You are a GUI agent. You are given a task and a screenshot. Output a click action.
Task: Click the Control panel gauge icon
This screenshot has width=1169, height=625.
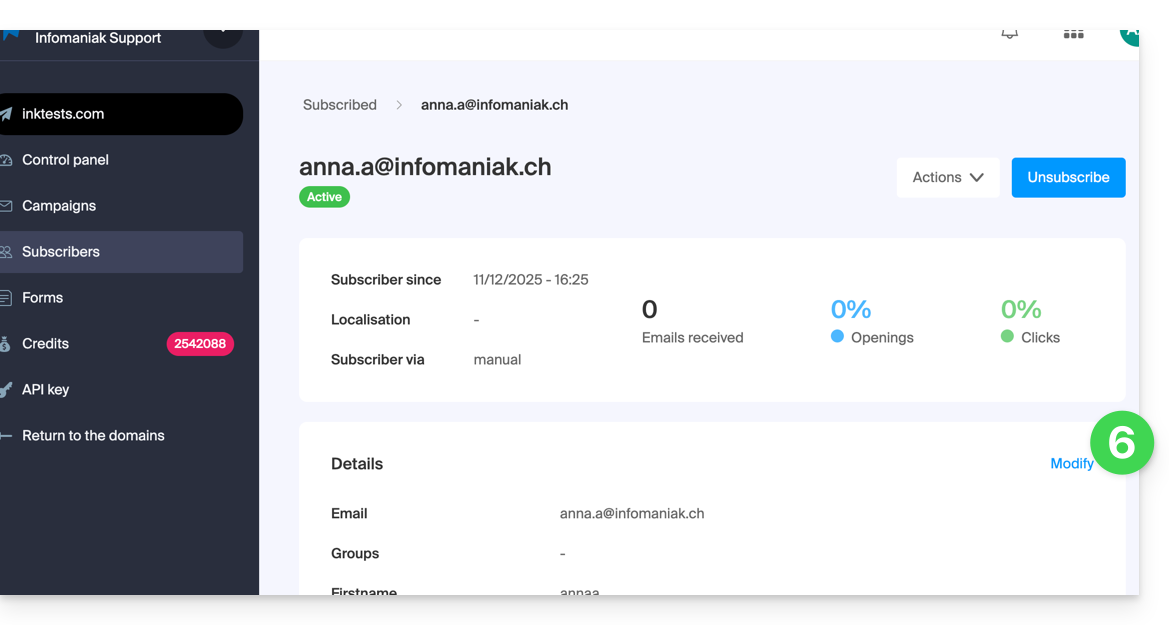coord(6,160)
